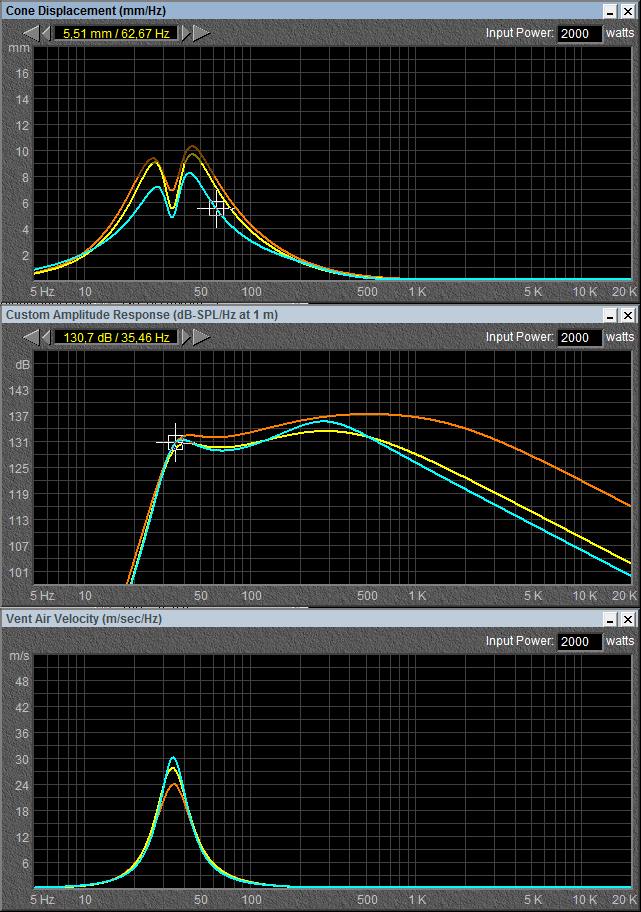The height and width of the screenshot is (912, 641).
Task: Click Input Power field in Custom Amplitude Response window
Action: (x=579, y=337)
